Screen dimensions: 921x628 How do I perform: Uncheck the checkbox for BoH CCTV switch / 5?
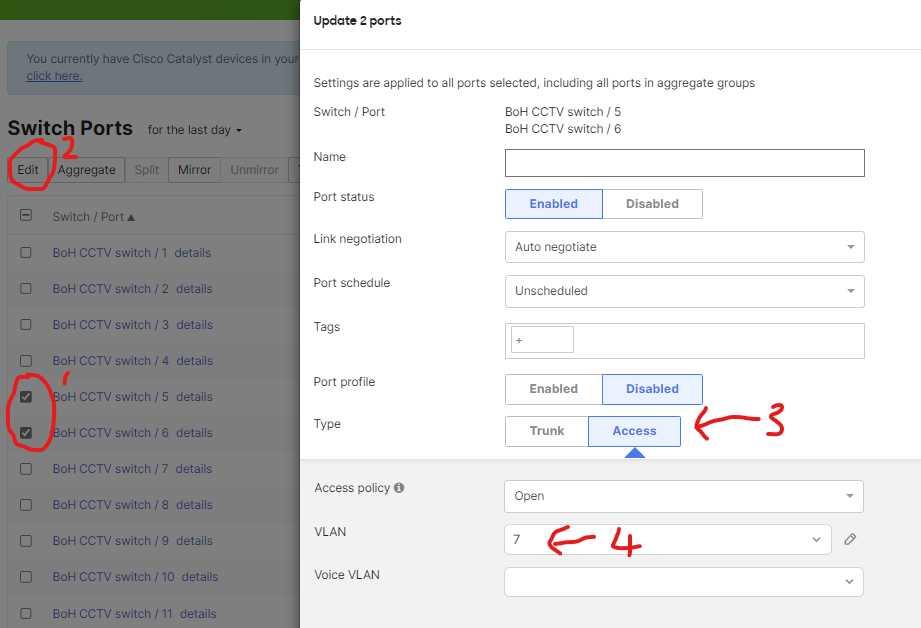pos(25,396)
